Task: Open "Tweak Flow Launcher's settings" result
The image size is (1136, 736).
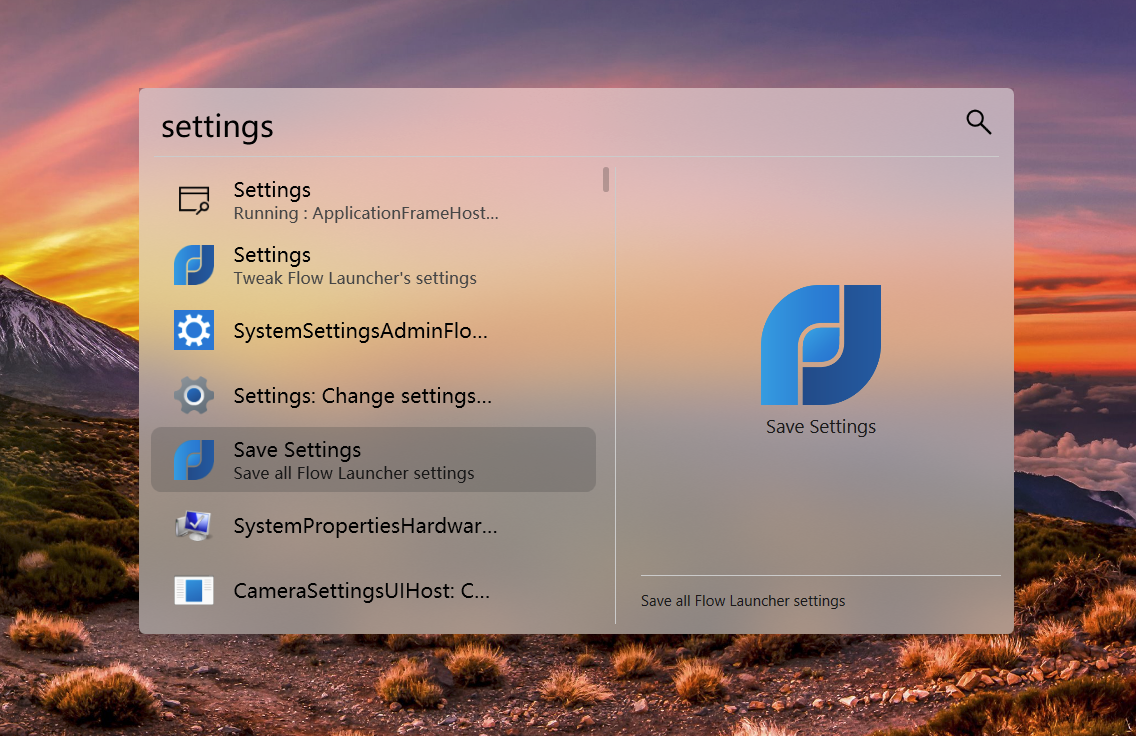Action: pyautogui.click(x=373, y=264)
